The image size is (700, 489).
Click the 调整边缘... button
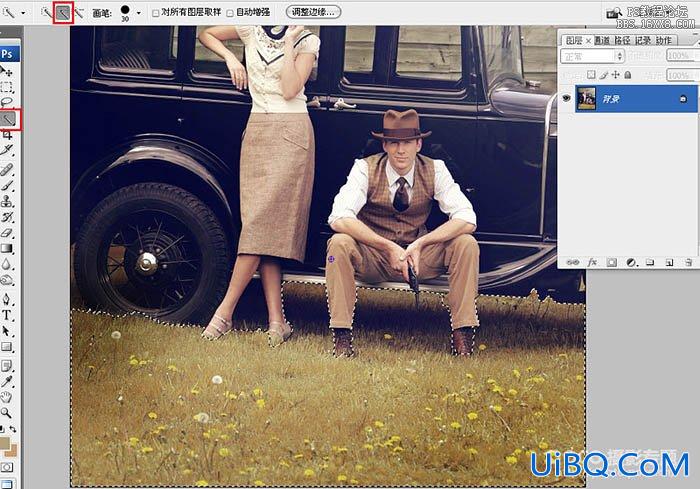coord(313,12)
